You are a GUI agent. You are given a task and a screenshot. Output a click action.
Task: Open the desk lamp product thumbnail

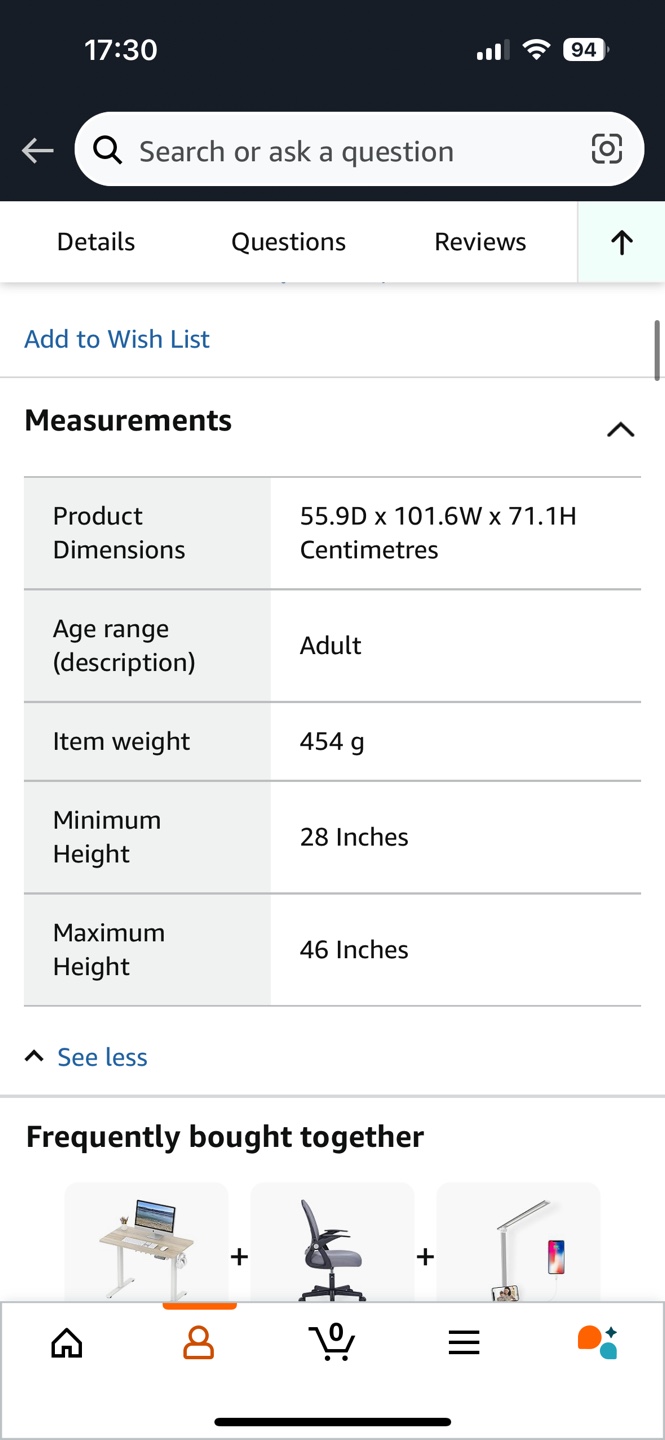coord(518,1245)
